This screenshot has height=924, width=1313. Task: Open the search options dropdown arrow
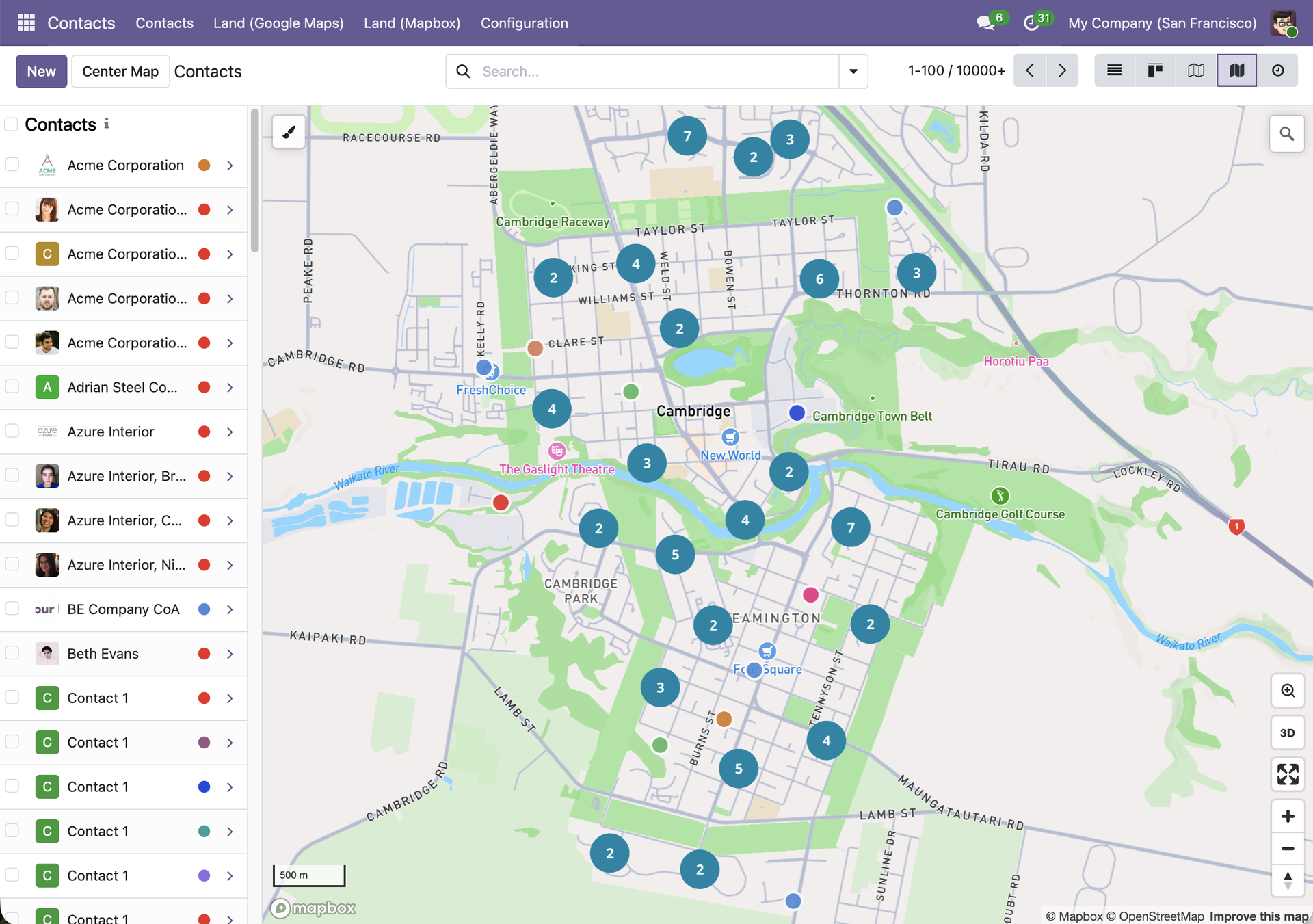coord(853,71)
